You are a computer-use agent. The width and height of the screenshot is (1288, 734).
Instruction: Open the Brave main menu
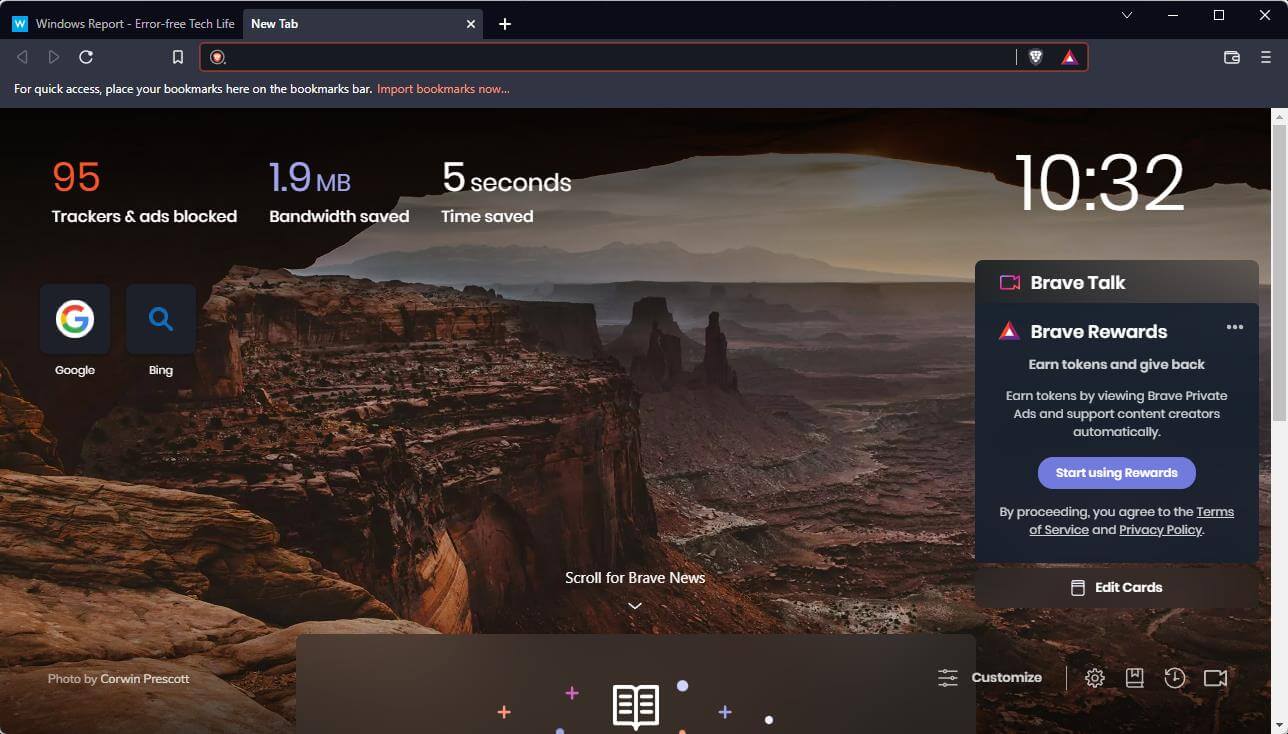1266,57
